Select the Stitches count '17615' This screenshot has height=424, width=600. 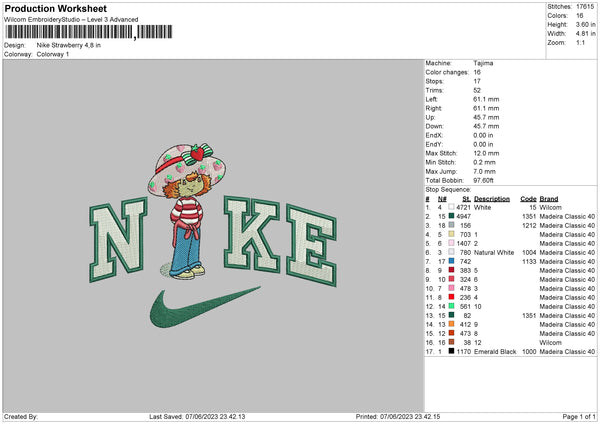pos(585,7)
